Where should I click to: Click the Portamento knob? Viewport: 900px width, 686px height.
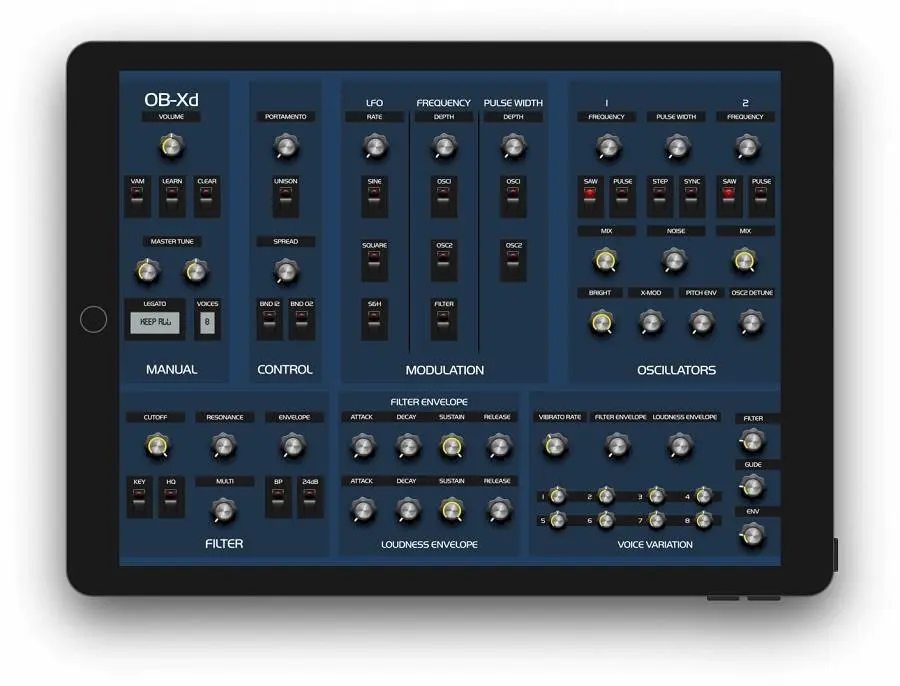[x=285, y=147]
